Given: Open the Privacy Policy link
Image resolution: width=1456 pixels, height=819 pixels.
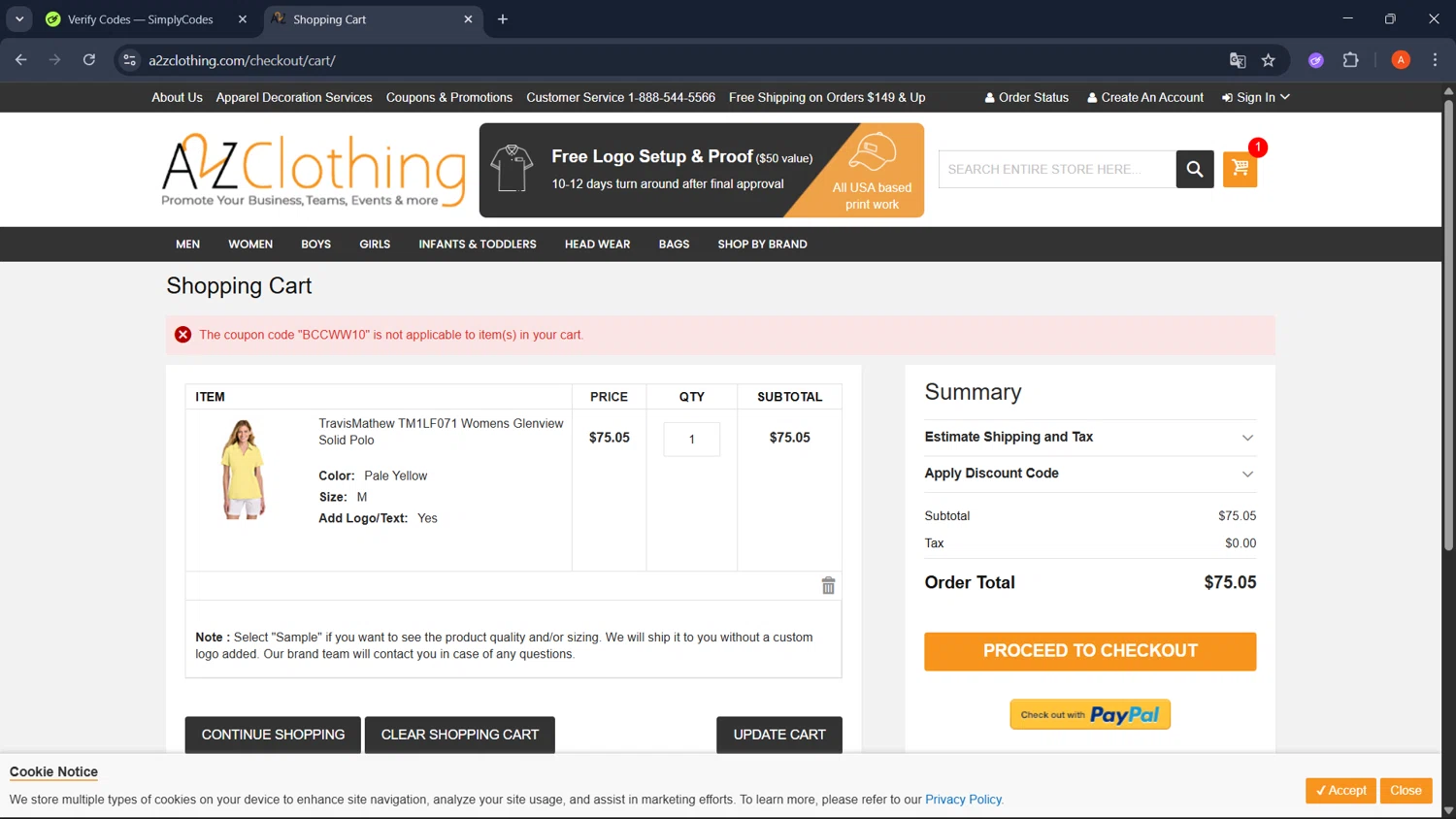Looking at the screenshot, I should pos(963,800).
